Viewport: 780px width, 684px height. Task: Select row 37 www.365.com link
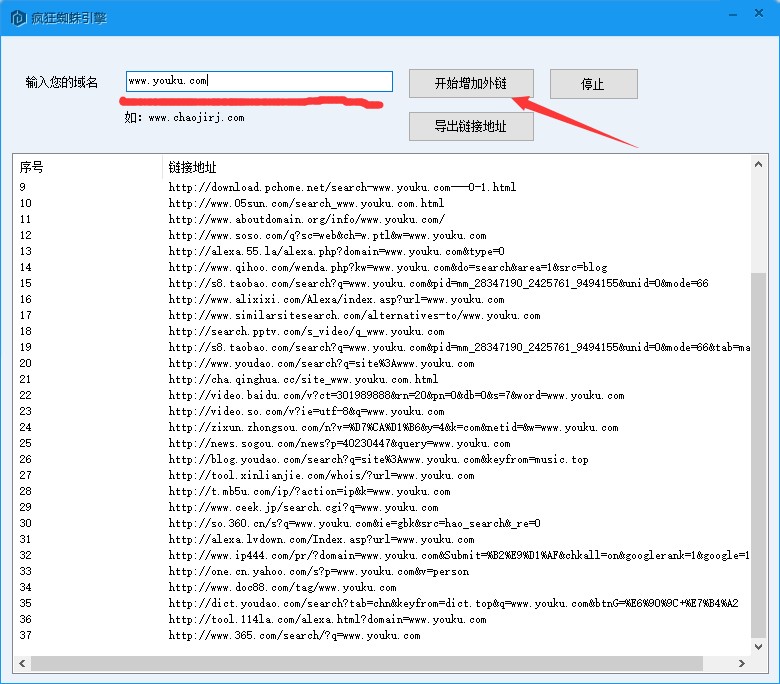294,635
